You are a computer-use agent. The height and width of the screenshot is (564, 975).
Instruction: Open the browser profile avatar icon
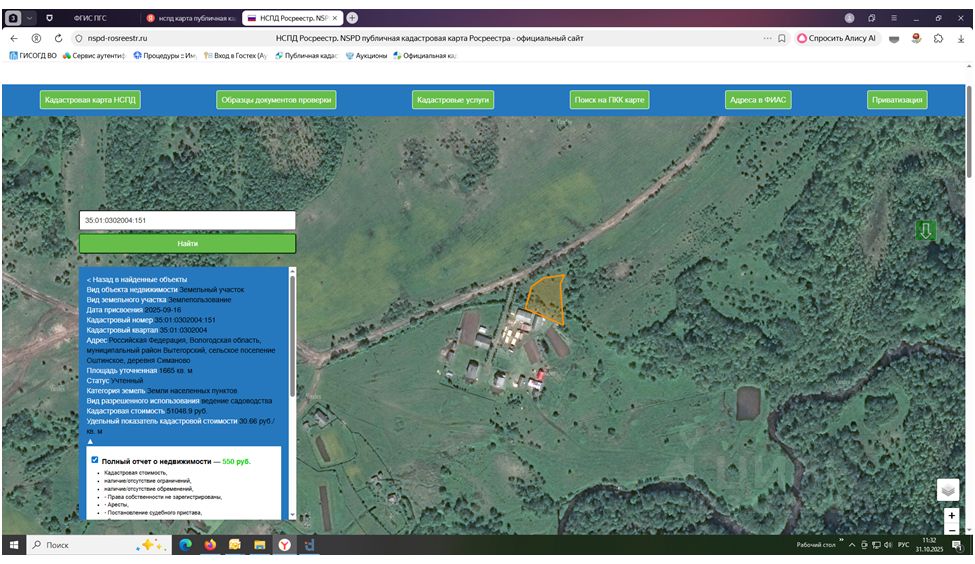click(x=849, y=18)
